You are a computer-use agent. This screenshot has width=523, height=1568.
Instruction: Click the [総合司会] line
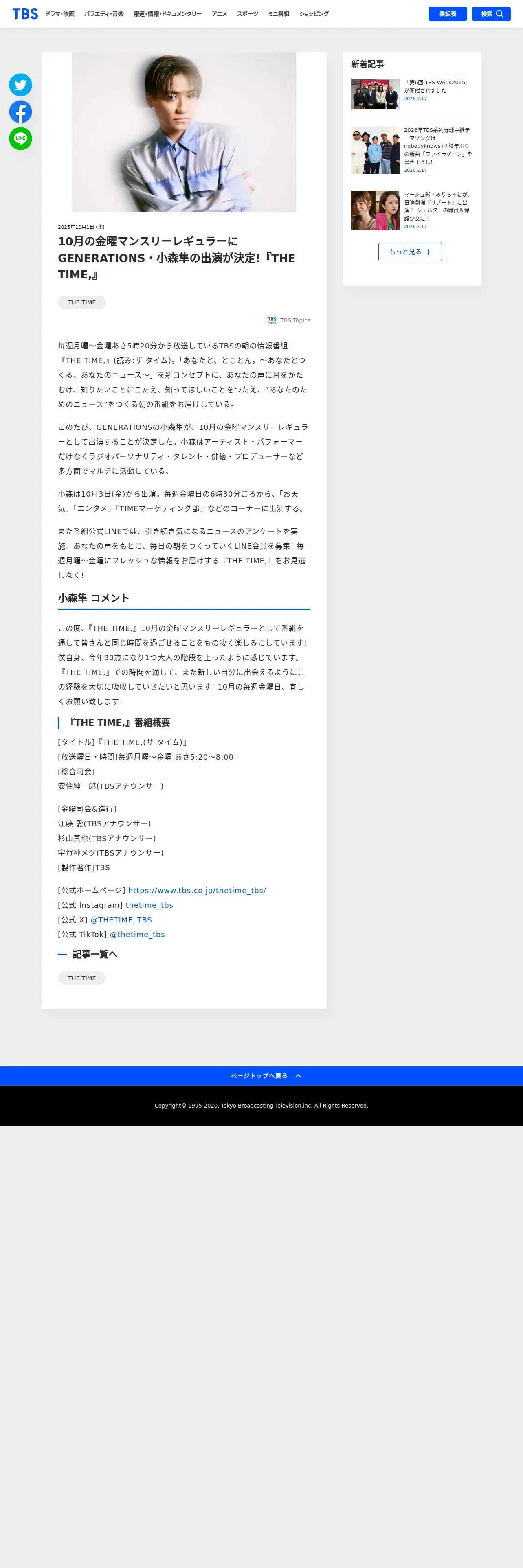point(76,771)
